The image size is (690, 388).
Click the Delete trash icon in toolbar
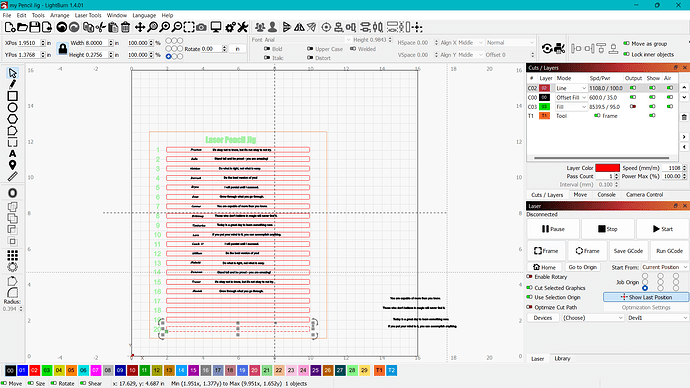click(125, 27)
